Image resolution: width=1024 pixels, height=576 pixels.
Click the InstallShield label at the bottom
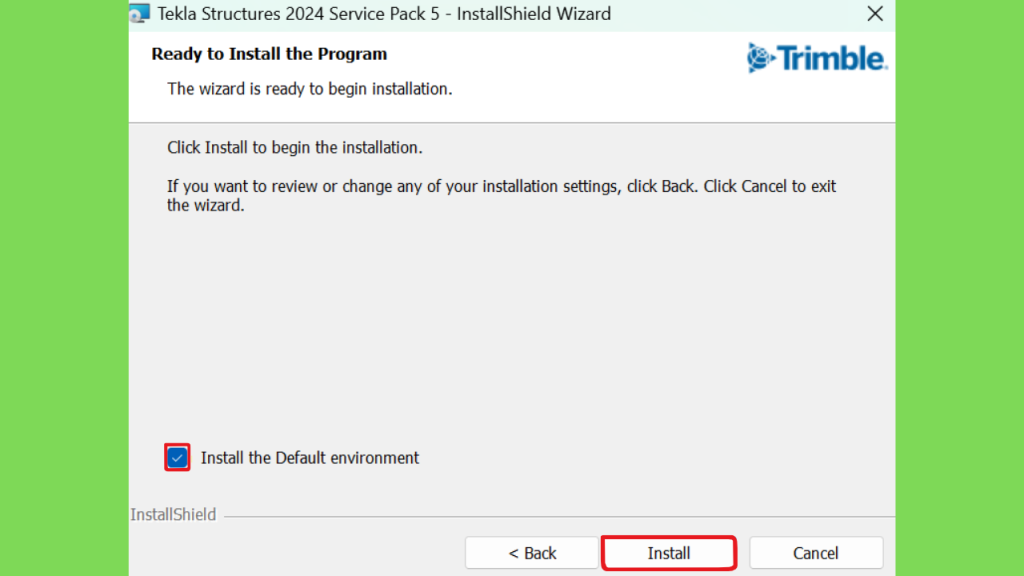click(x=173, y=515)
